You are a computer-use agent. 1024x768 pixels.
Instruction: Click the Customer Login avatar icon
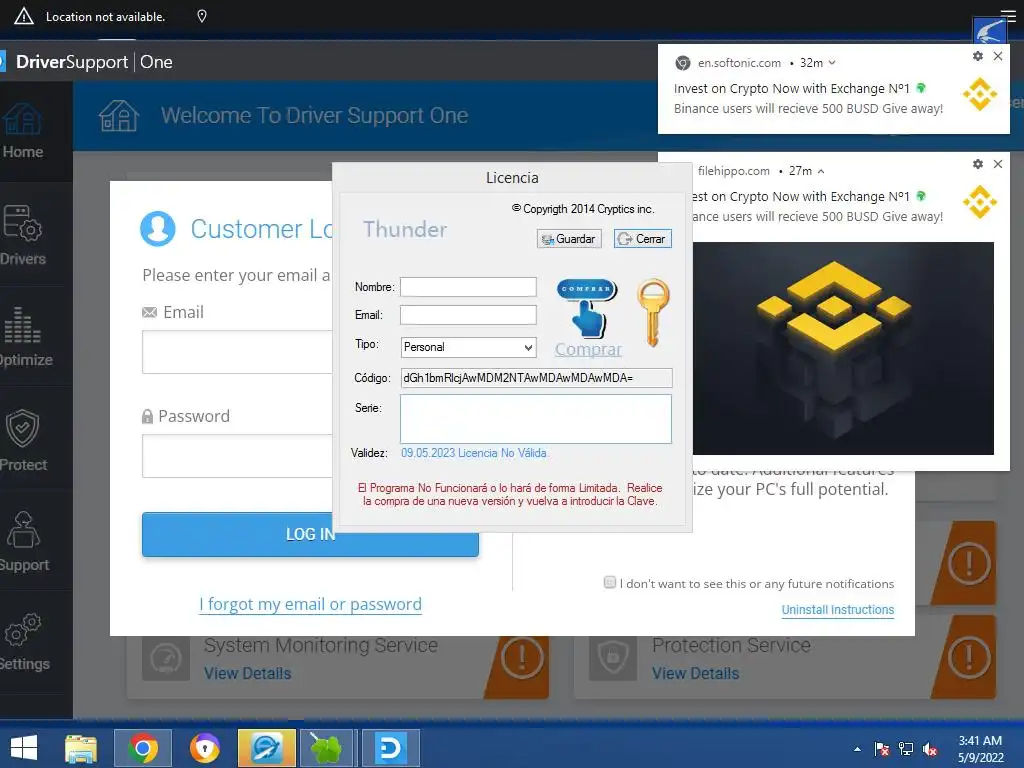click(158, 229)
